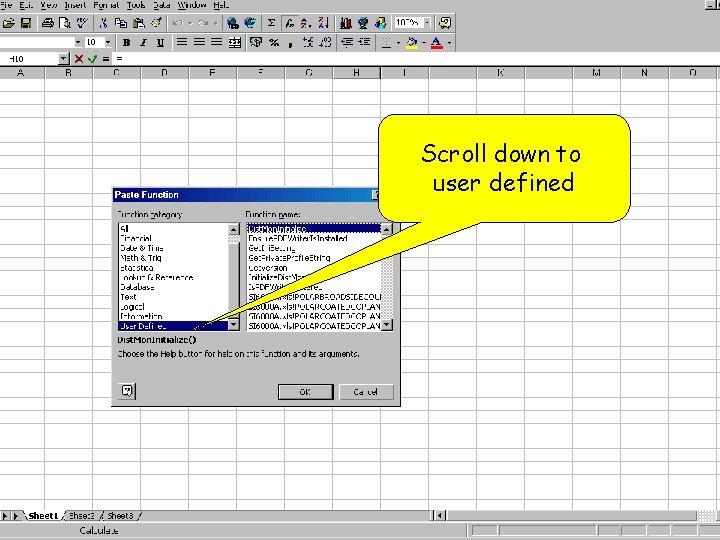Open the Insert menu
Screen dimensions: 720x540
click(x=75, y=5)
